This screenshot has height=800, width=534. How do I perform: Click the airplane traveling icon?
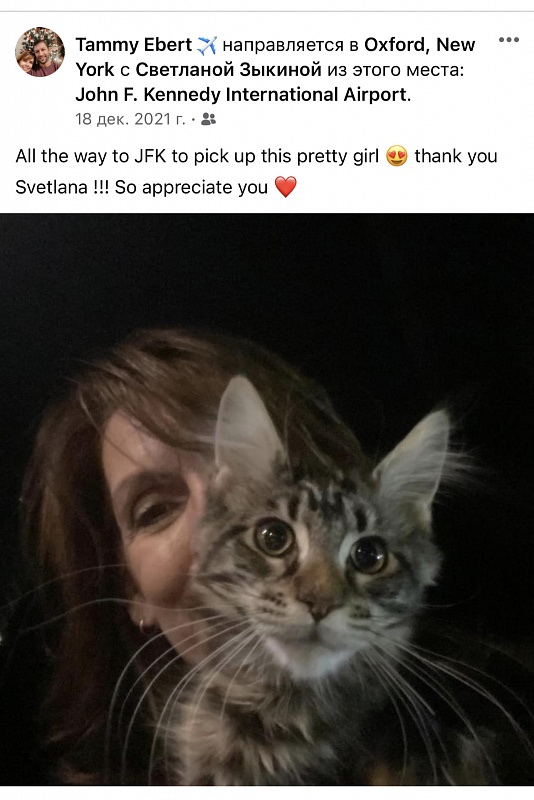coord(207,45)
